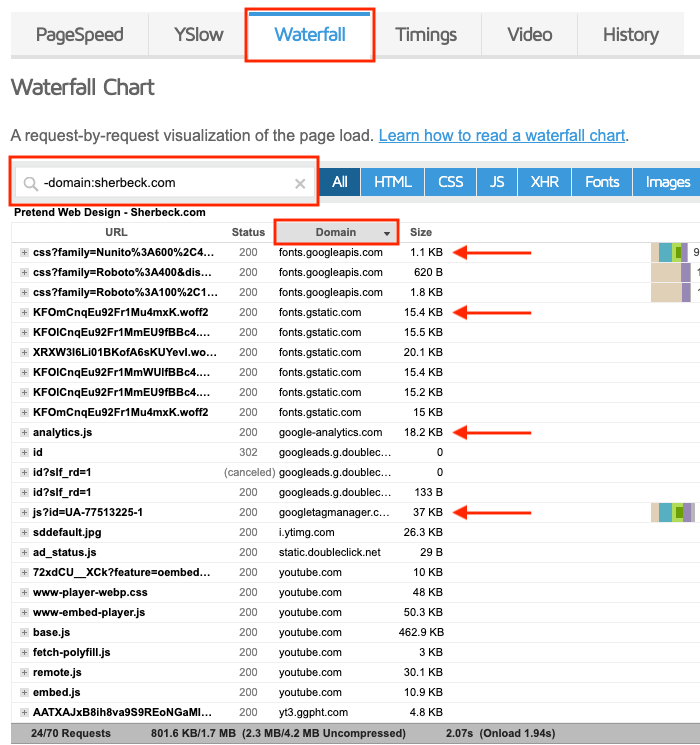Select the 462.9 KB size value
The width and height of the screenshot is (700, 745).
click(x=421, y=632)
